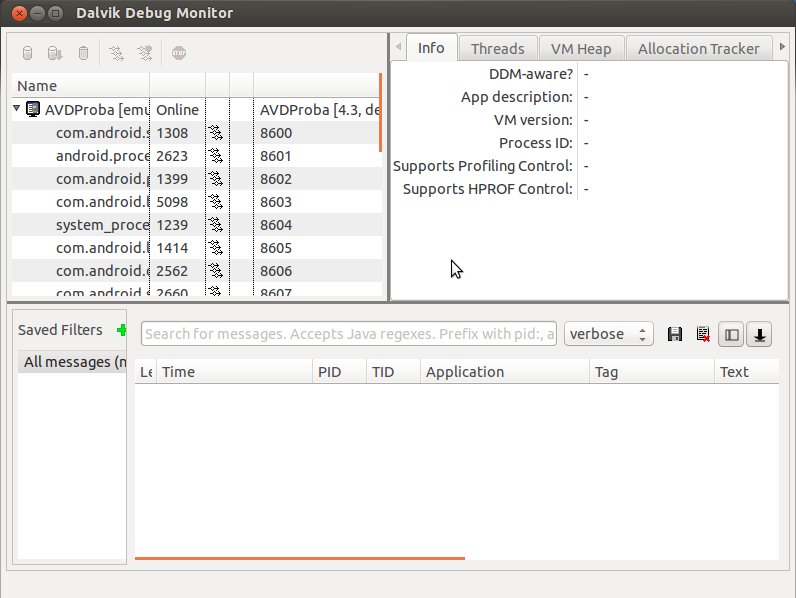Click debug icon in port 8605 row
796x598 pixels.
(216, 248)
